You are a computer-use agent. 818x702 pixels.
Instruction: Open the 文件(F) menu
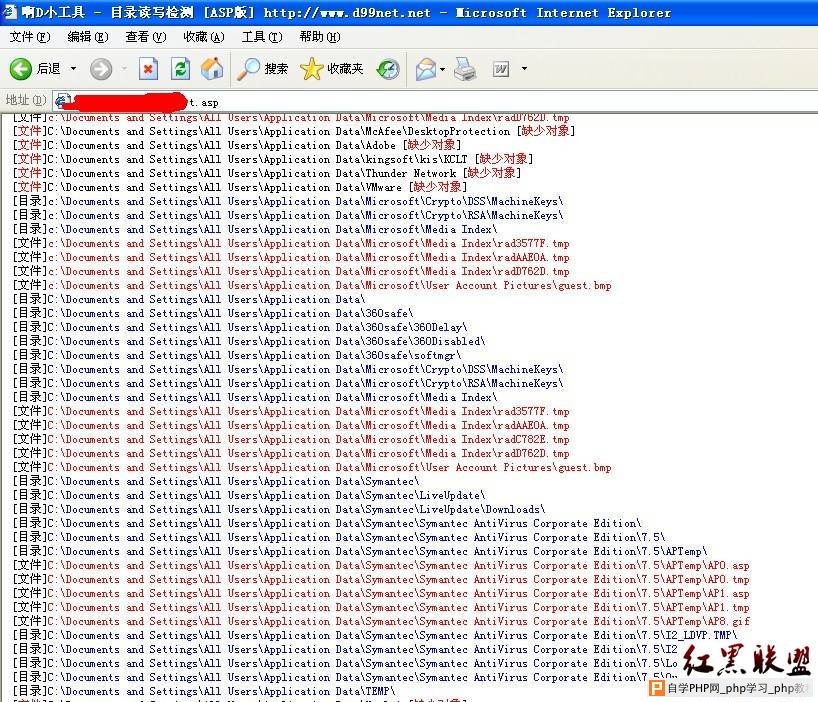pos(30,37)
